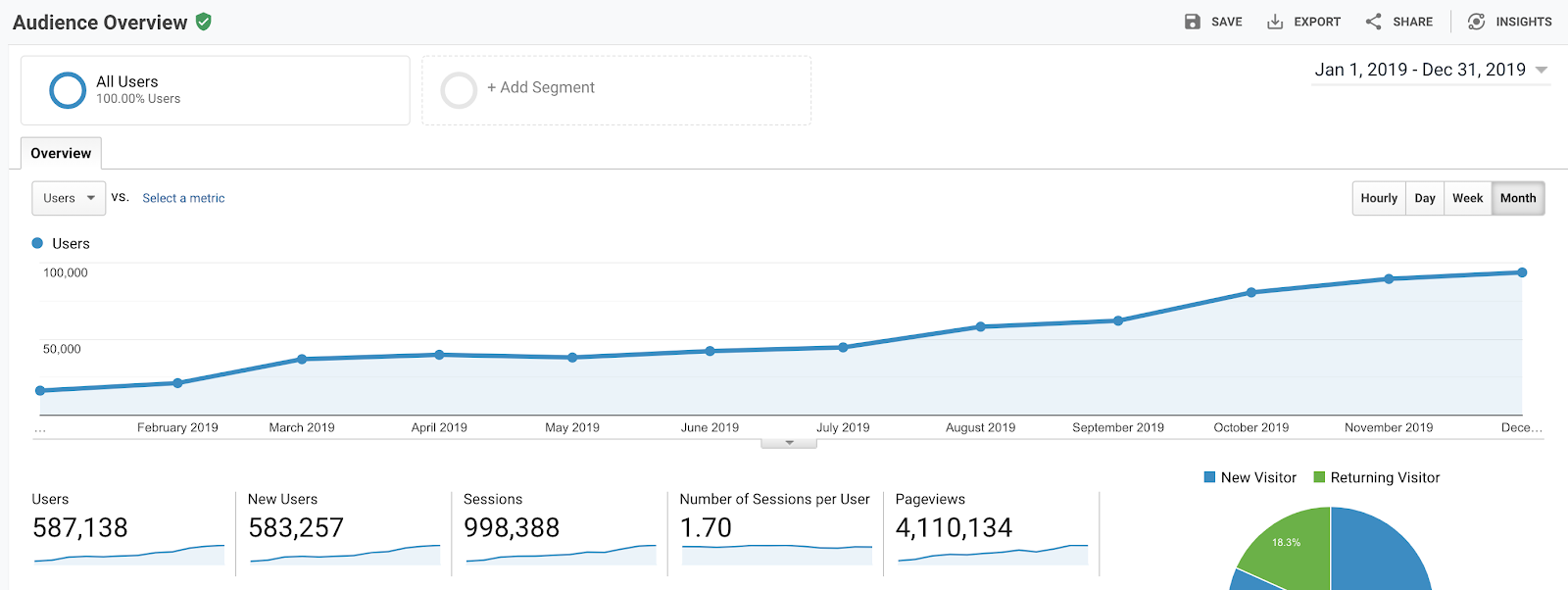The height and width of the screenshot is (590, 1568).
Task: Click the May 2019 data point
Action: [572, 358]
